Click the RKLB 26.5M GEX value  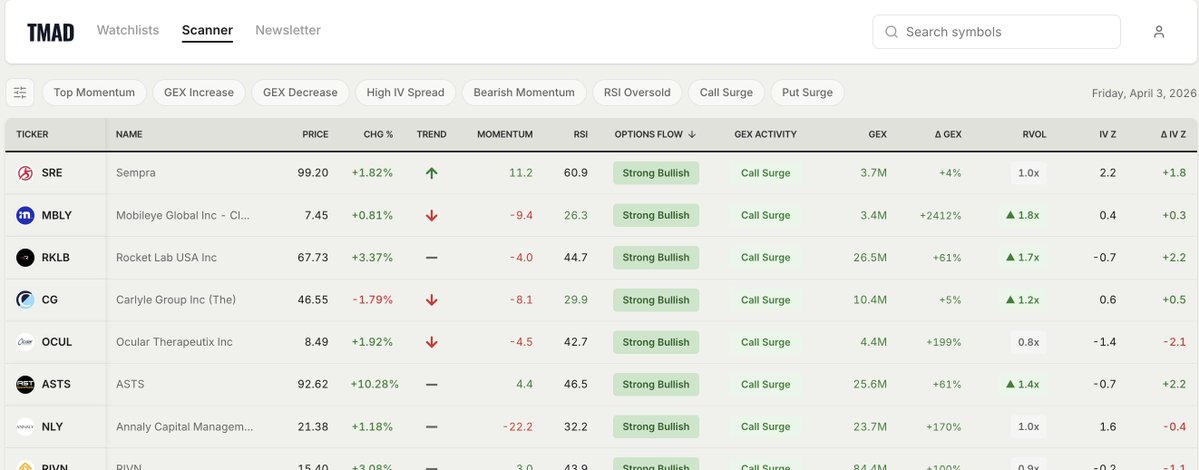pos(870,258)
